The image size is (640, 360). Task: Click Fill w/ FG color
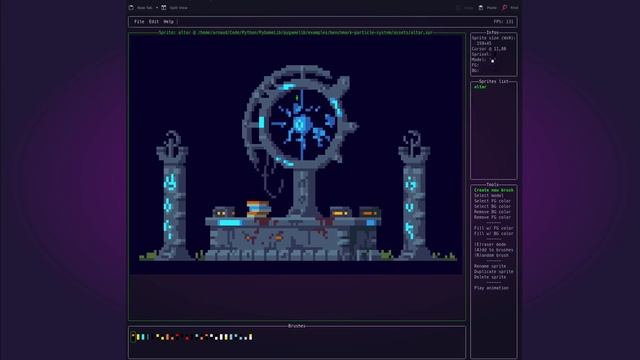click(493, 228)
